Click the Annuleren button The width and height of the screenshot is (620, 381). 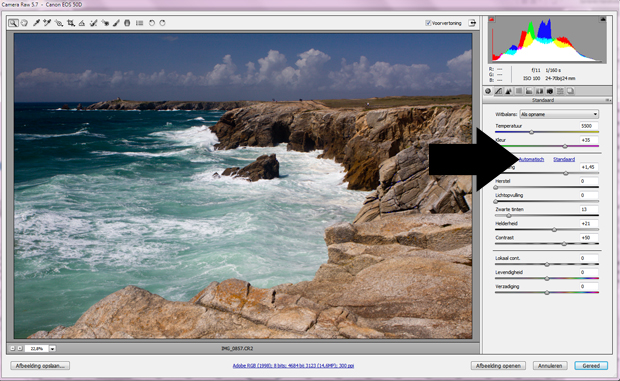pyautogui.click(x=550, y=366)
